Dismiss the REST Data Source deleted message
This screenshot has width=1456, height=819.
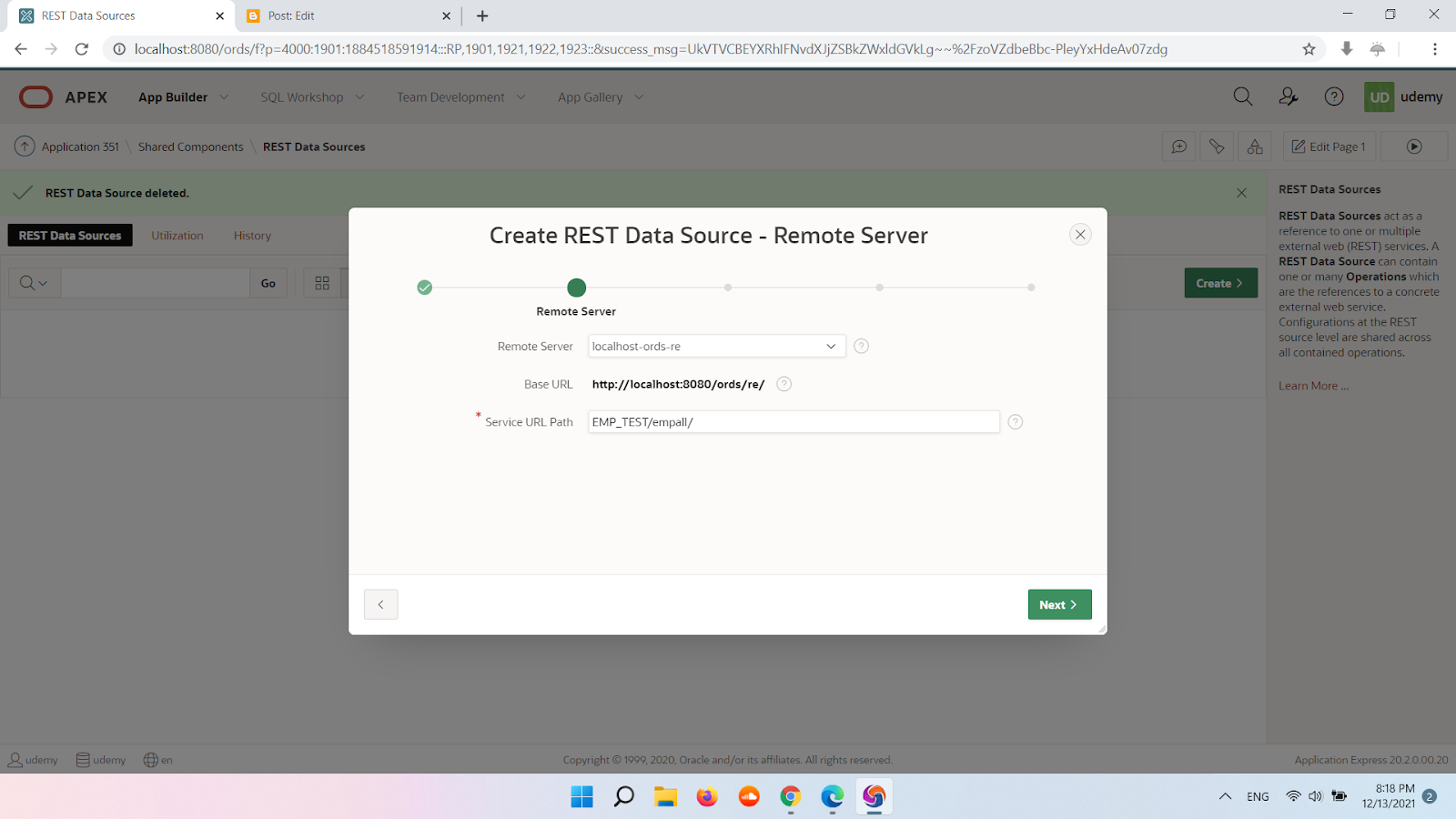pyautogui.click(x=1241, y=193)
